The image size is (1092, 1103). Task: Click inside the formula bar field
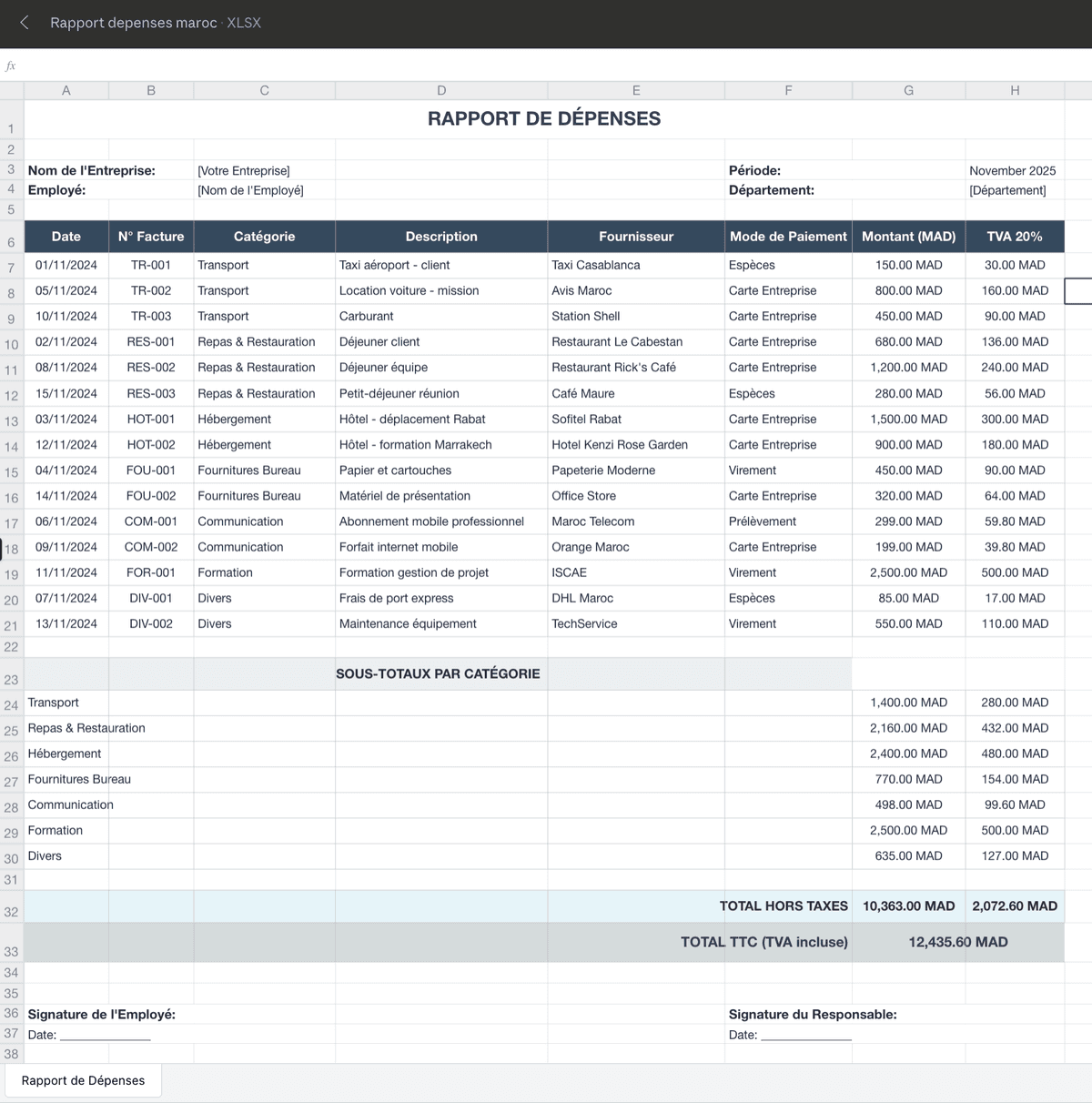[546, 66]
